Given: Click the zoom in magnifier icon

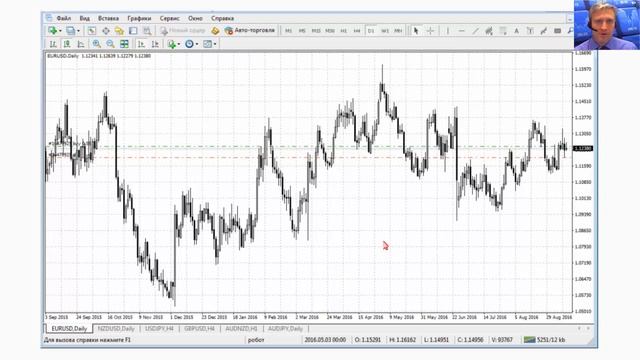Looking at the screenshot, I should 96,44.
